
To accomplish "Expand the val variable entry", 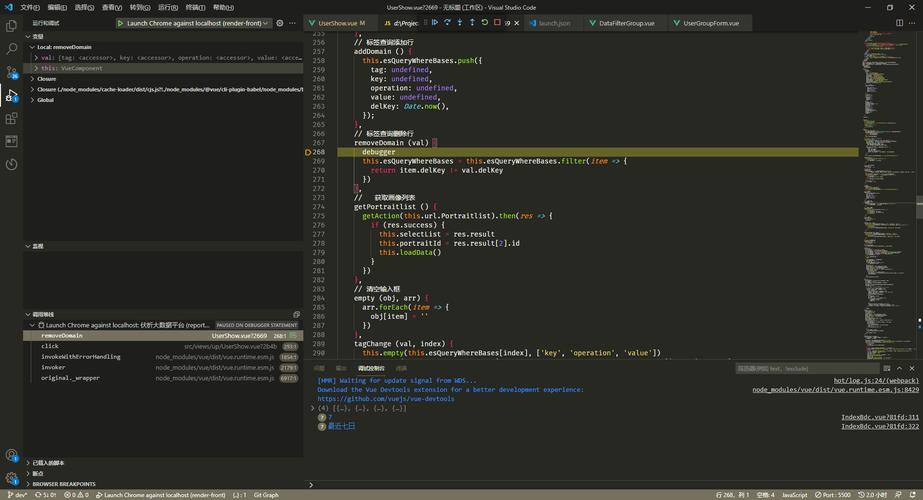I will [36, 58].
